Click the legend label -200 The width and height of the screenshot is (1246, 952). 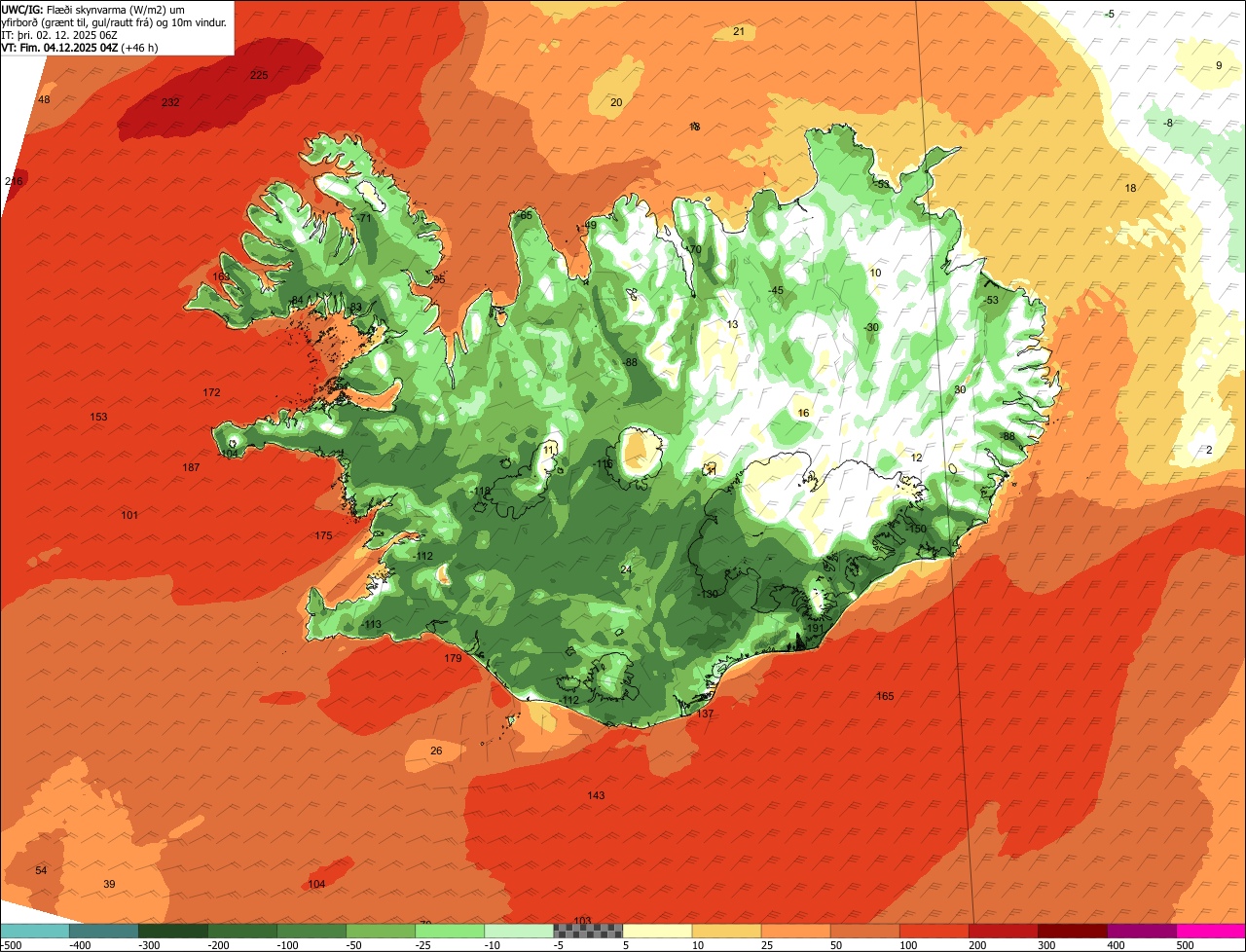pos(217,945)
